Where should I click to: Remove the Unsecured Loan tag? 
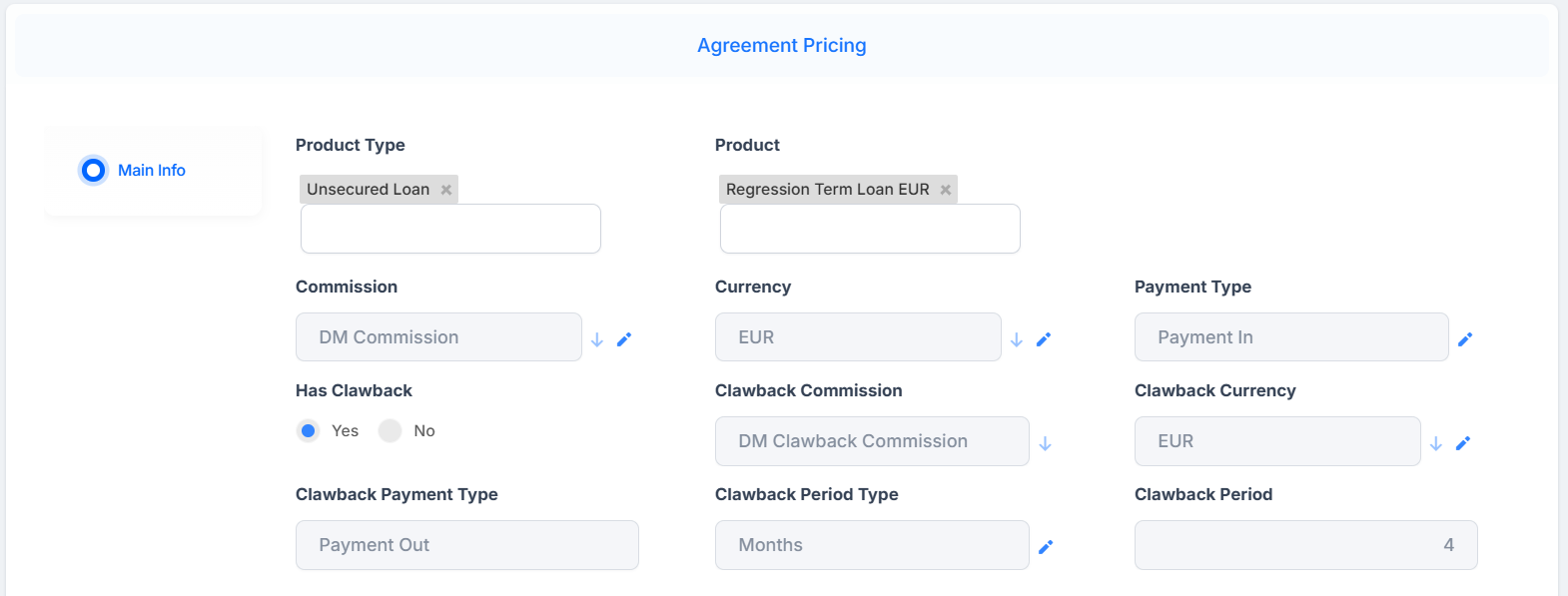tap(446, 190)
